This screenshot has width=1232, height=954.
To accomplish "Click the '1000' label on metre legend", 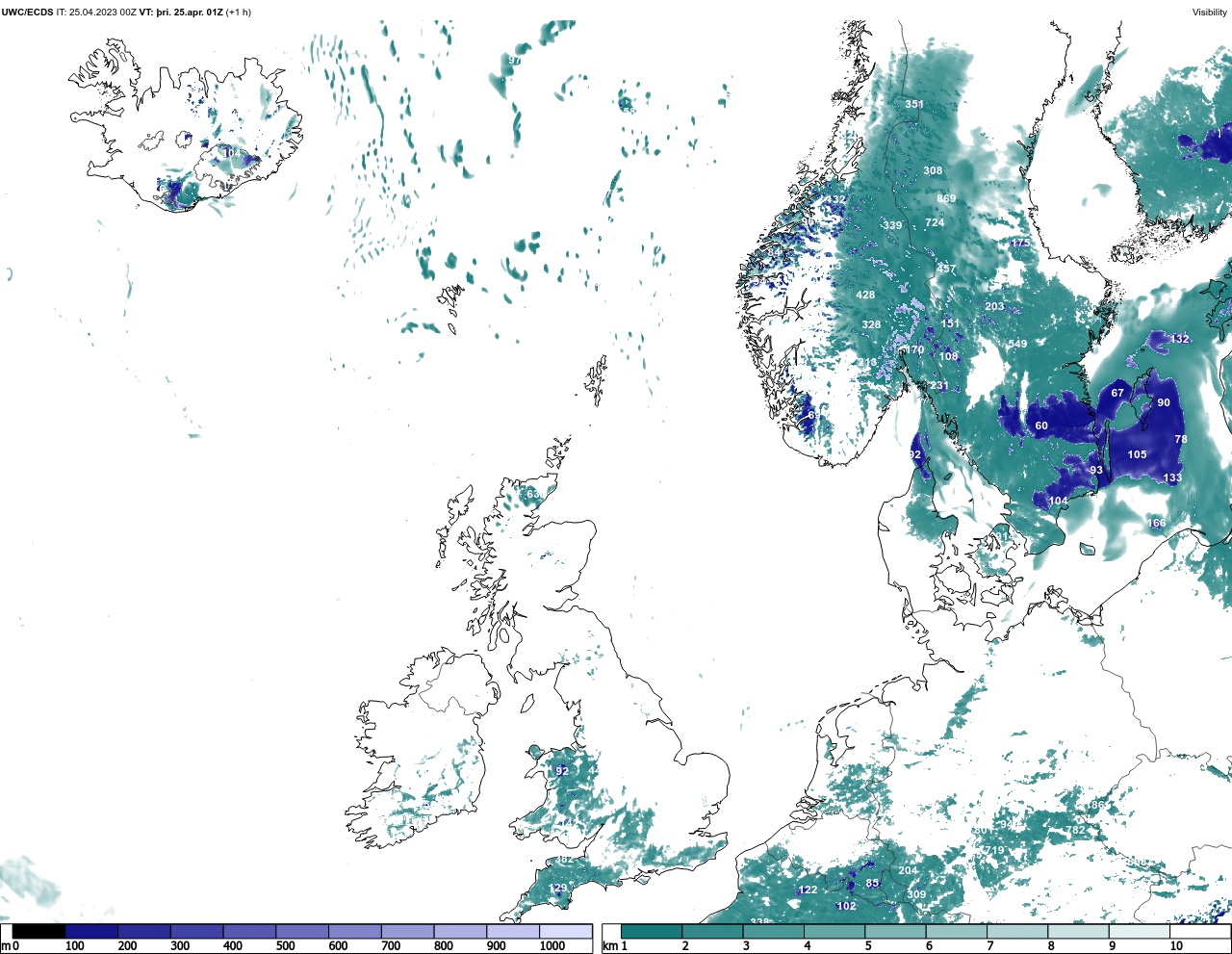I will [x=552, y=946].
